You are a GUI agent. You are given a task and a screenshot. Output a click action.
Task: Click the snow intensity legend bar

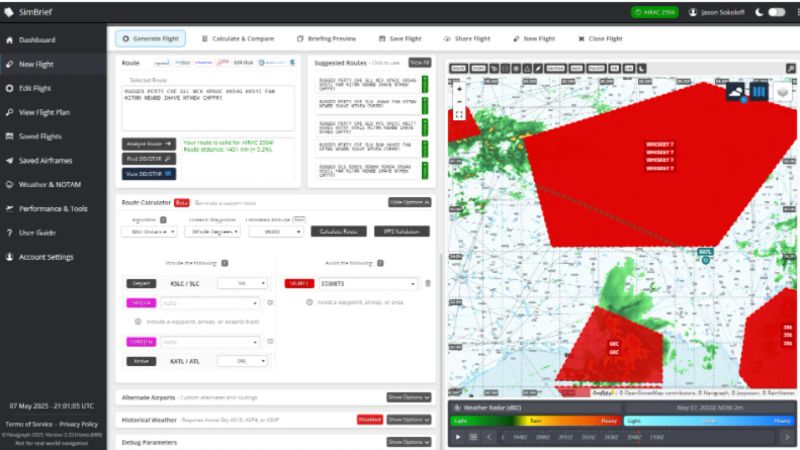pos(709,421)
